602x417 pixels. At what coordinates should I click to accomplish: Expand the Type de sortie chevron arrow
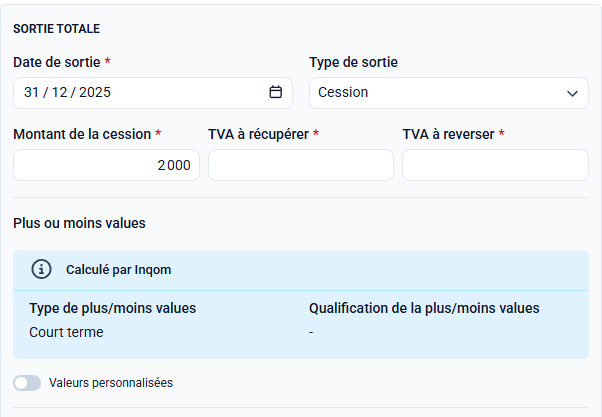573,93
